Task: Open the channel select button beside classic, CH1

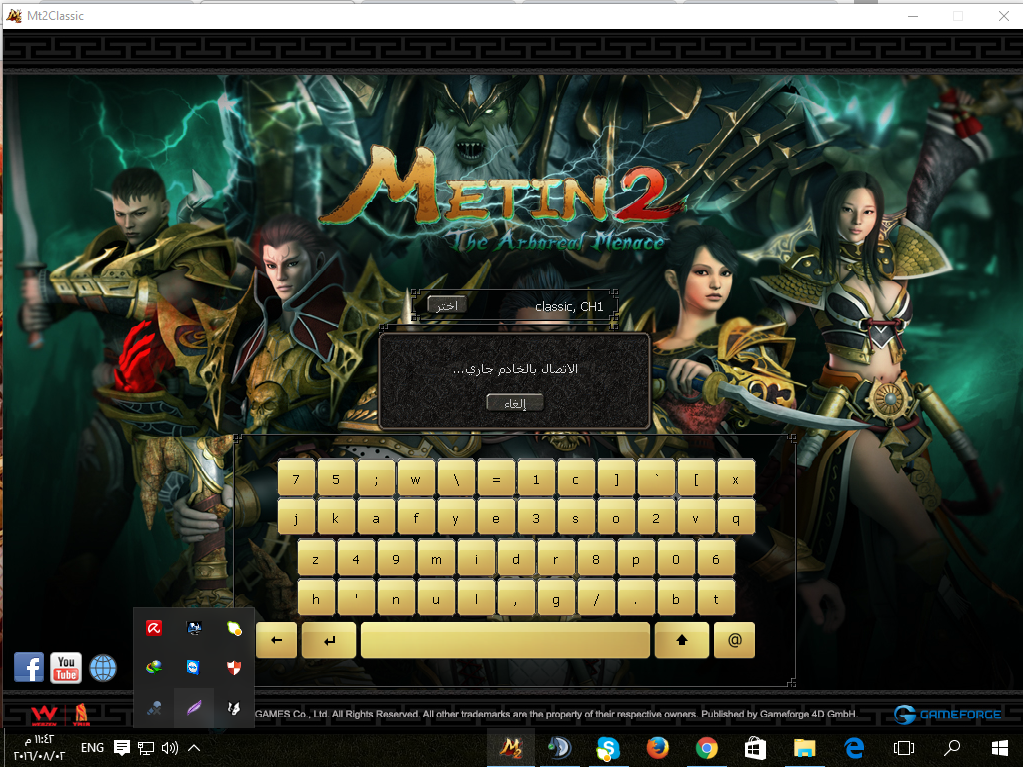Action: click(447, 305)
